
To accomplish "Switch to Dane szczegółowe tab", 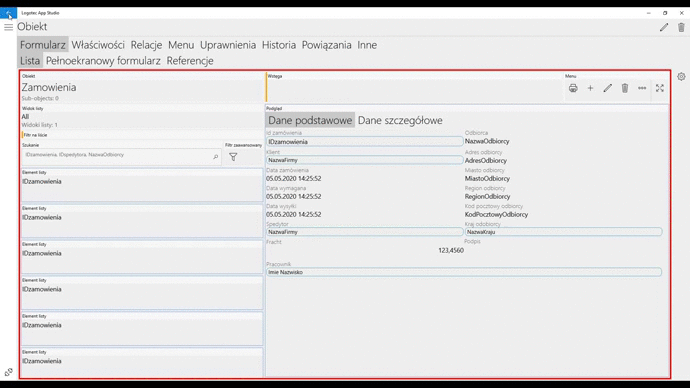I will coord(400,120).
